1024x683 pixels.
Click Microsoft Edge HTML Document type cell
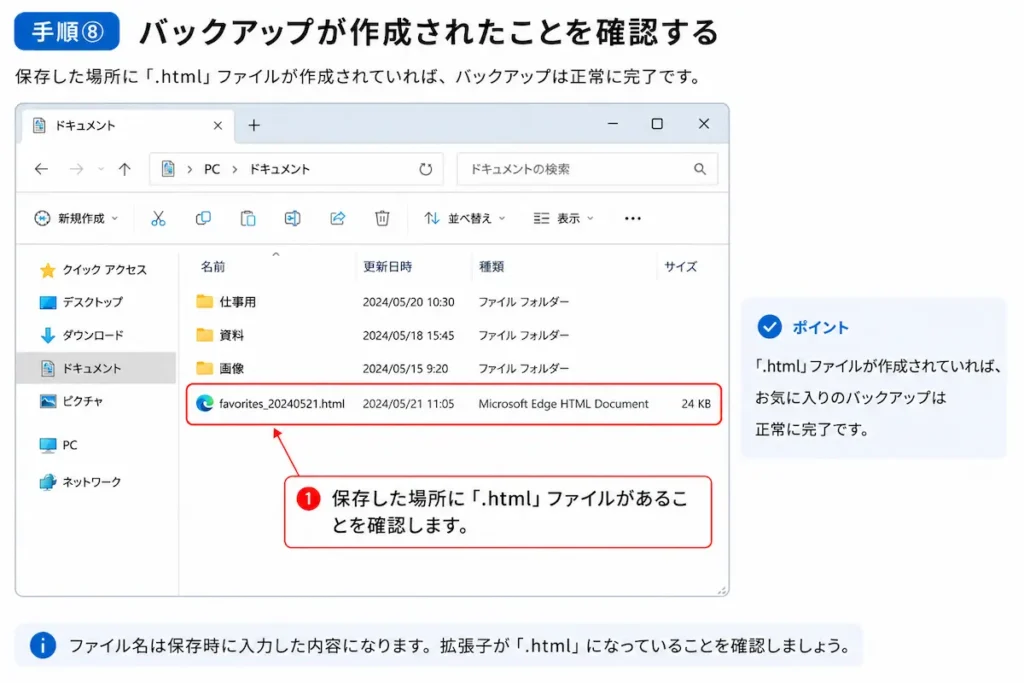click(x=564, y=404)
